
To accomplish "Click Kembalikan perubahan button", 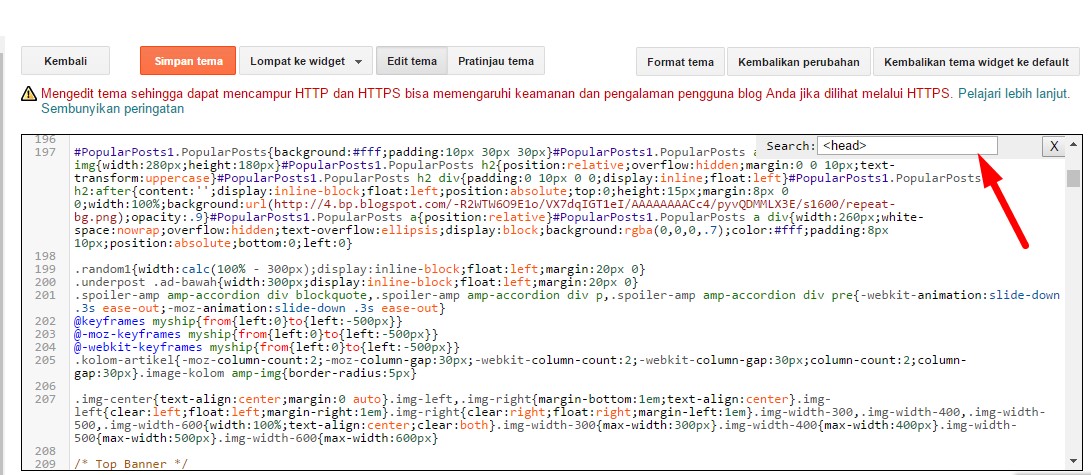I will tap(799, 62).
